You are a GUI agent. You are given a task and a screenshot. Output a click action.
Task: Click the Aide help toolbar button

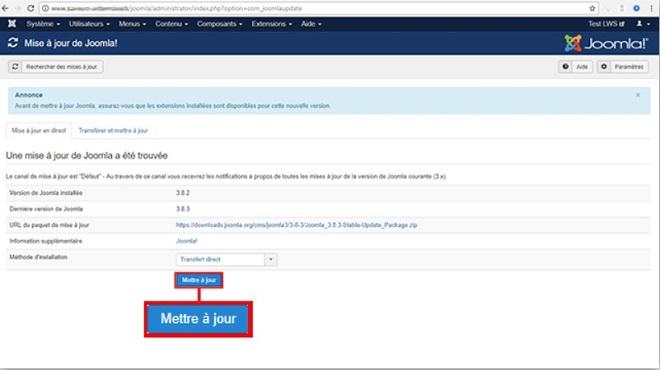click(575, 67)
